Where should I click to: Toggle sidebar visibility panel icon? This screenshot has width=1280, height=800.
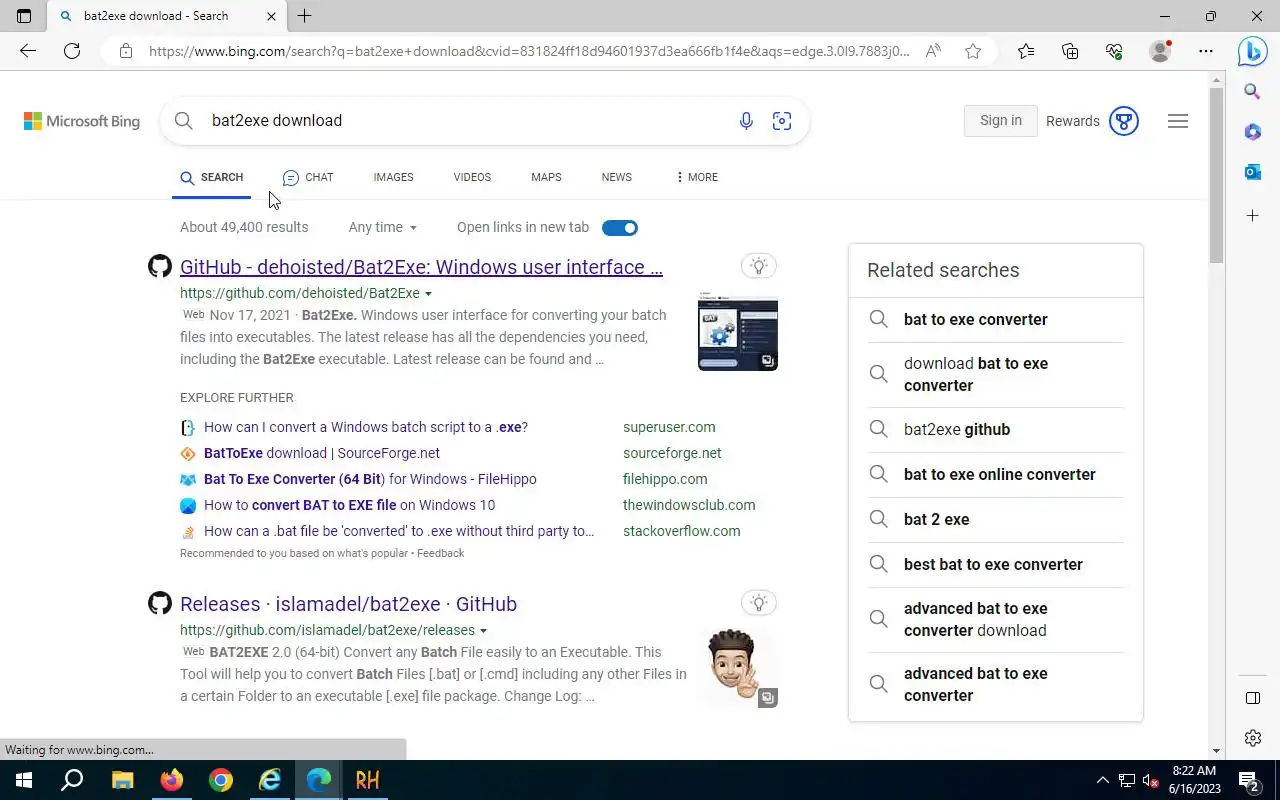(1252, 698)
